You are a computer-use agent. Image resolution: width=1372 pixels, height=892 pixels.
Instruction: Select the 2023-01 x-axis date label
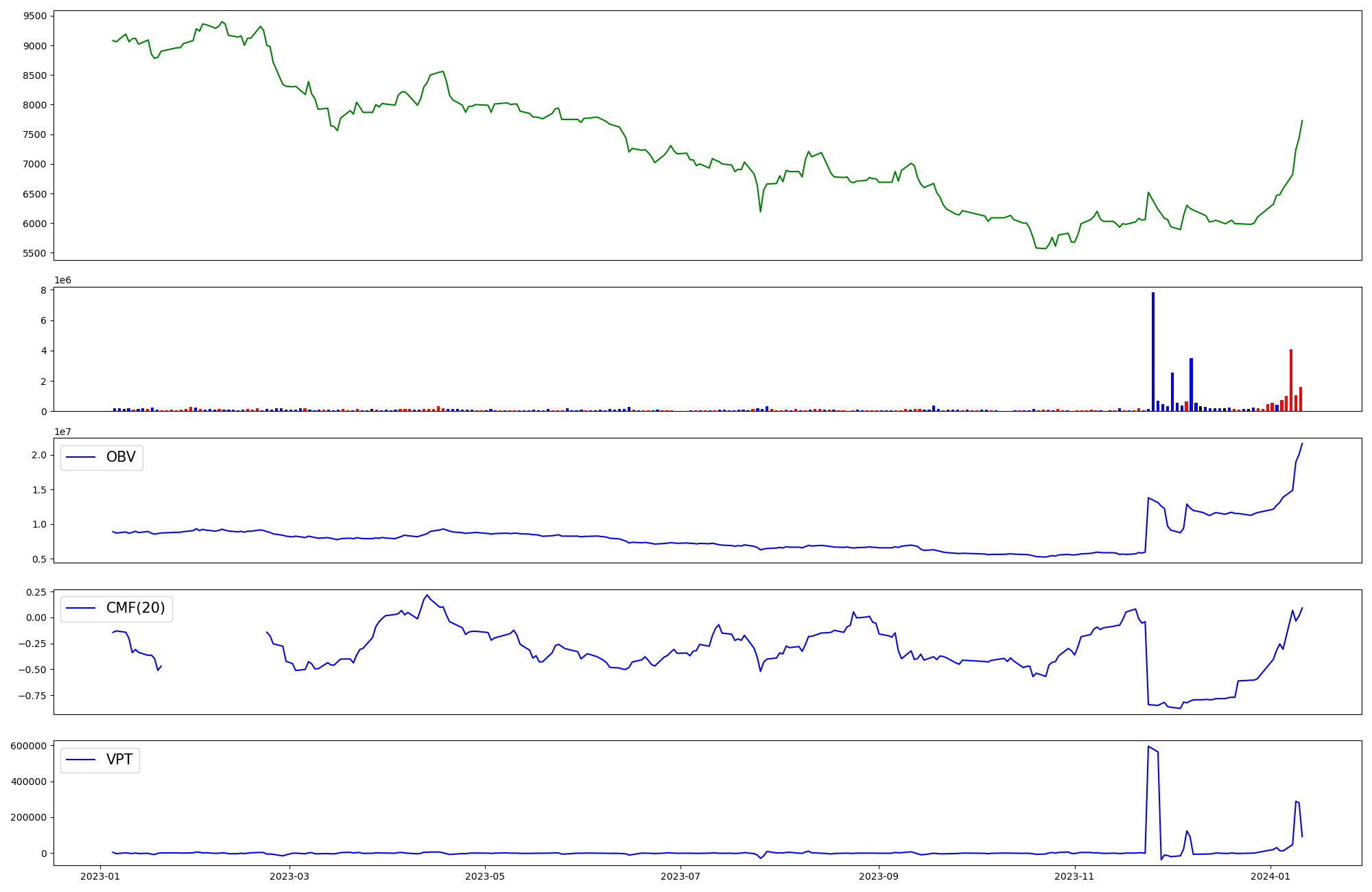(x=100, y=876)
